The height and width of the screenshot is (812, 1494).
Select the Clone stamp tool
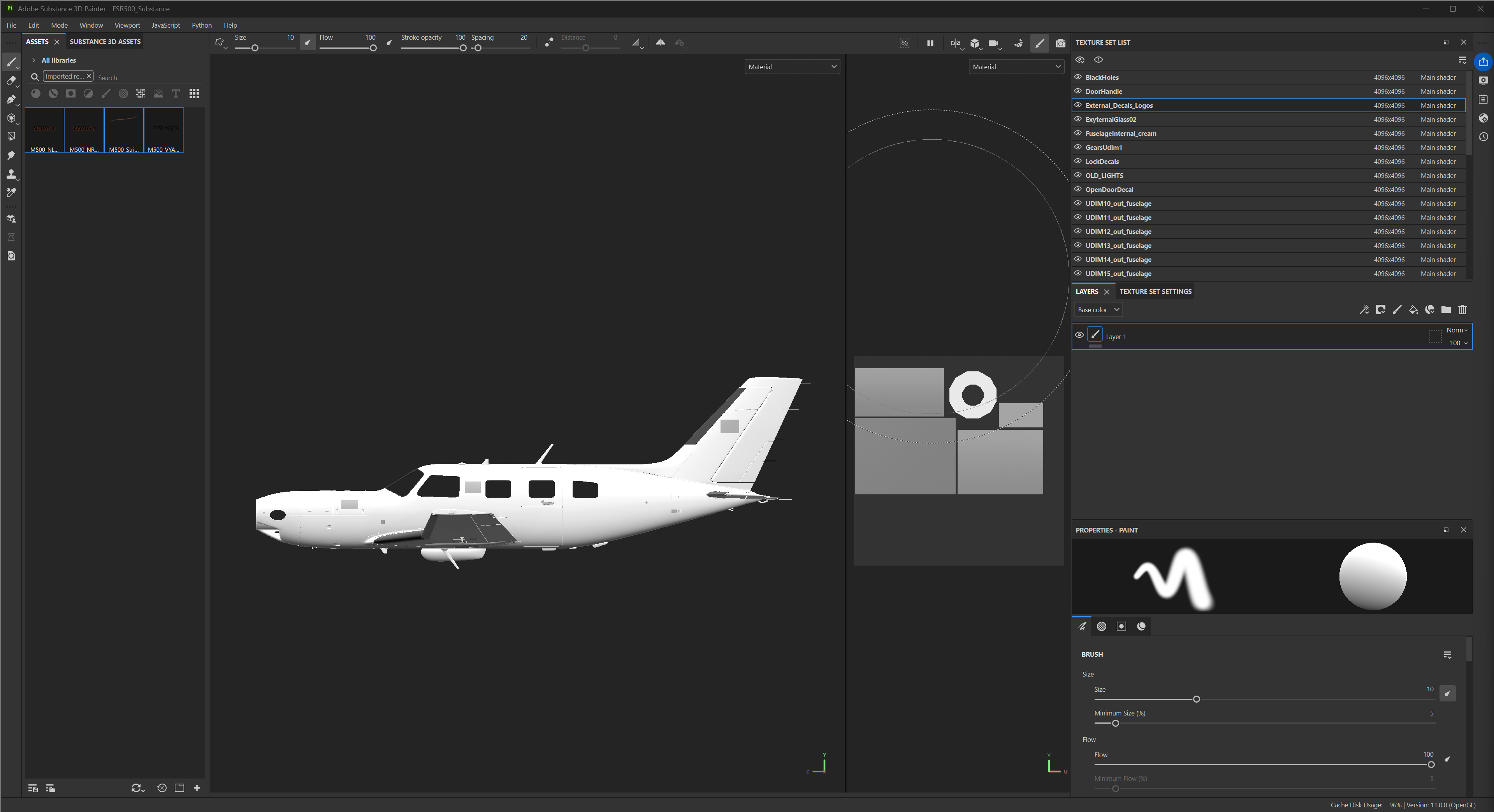coord(11,174)
